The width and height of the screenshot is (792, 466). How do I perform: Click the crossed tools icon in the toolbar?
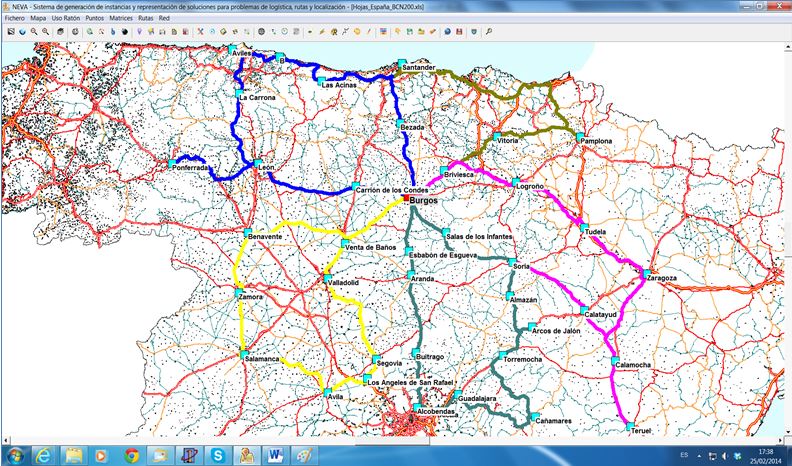click(200, 32)
